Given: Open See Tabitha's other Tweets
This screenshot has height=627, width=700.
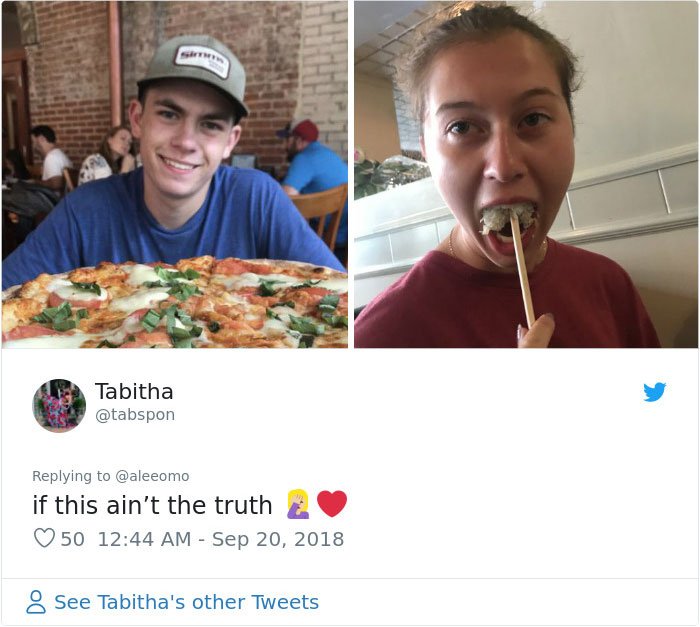Looking at the screenshot, I should point(186,602).
